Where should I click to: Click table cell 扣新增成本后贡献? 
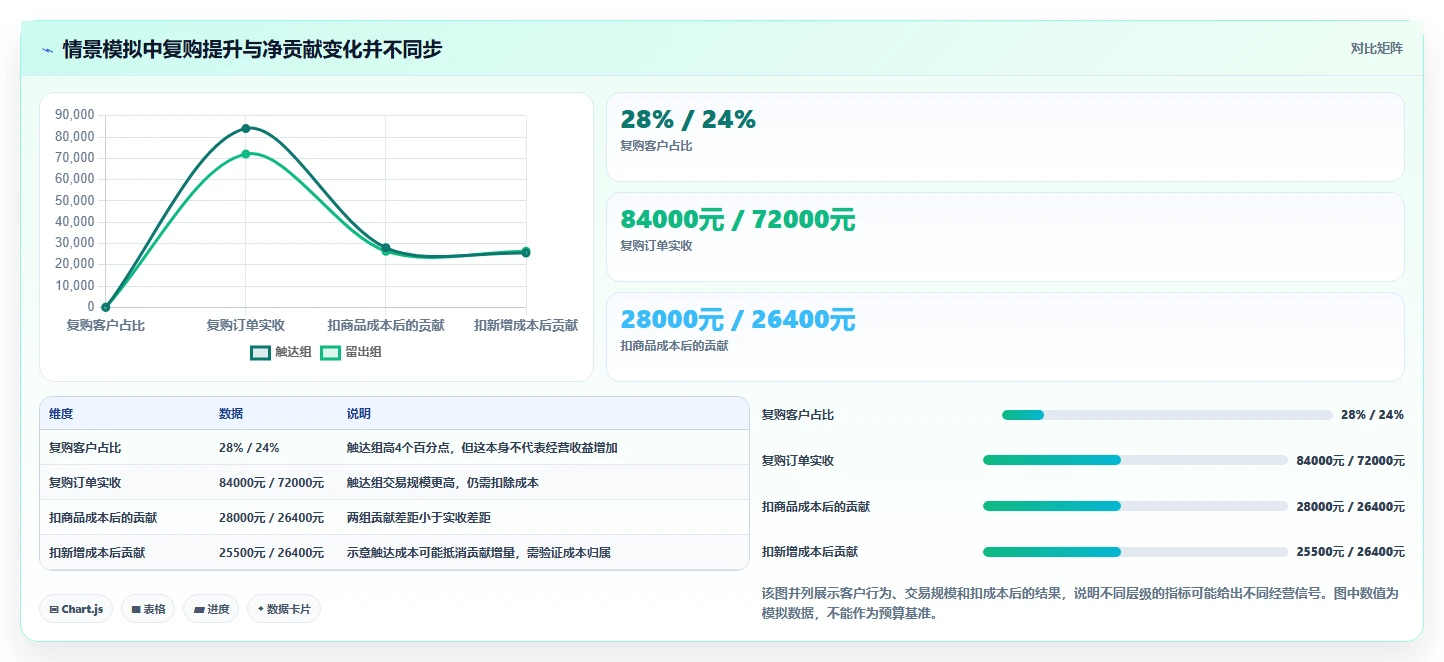[x=97, y=552]
